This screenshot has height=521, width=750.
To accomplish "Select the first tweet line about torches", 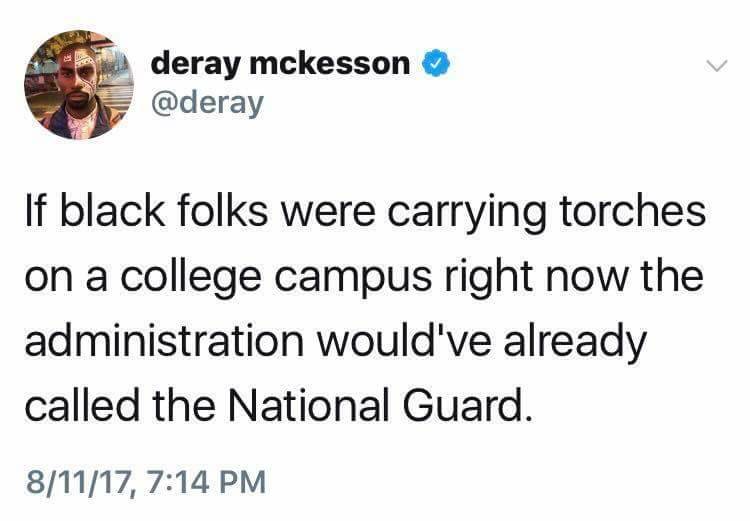I will 365,212.
